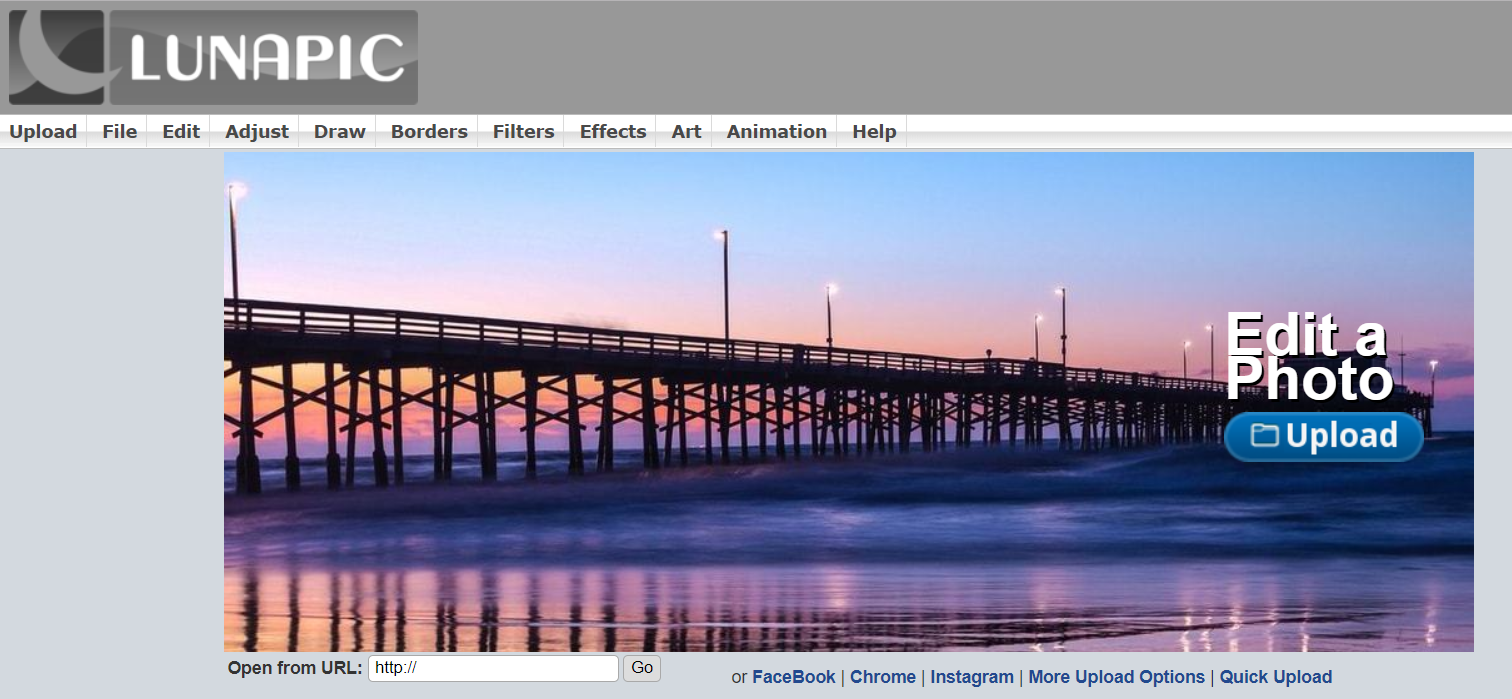Open the Filters menu
This screenshot has width=1512, height=699.
point(523,132)
